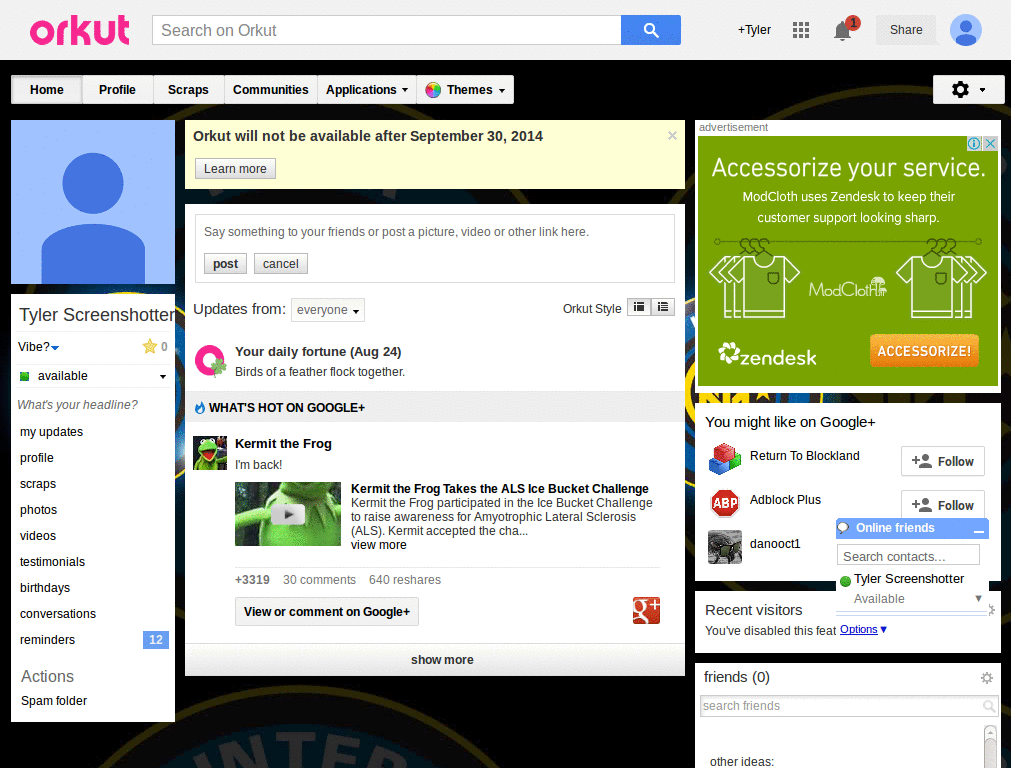Focus the Search on Orkut field
This screenshot has height=768, width=1024.
pyautogui.click(x=387, y=30)
